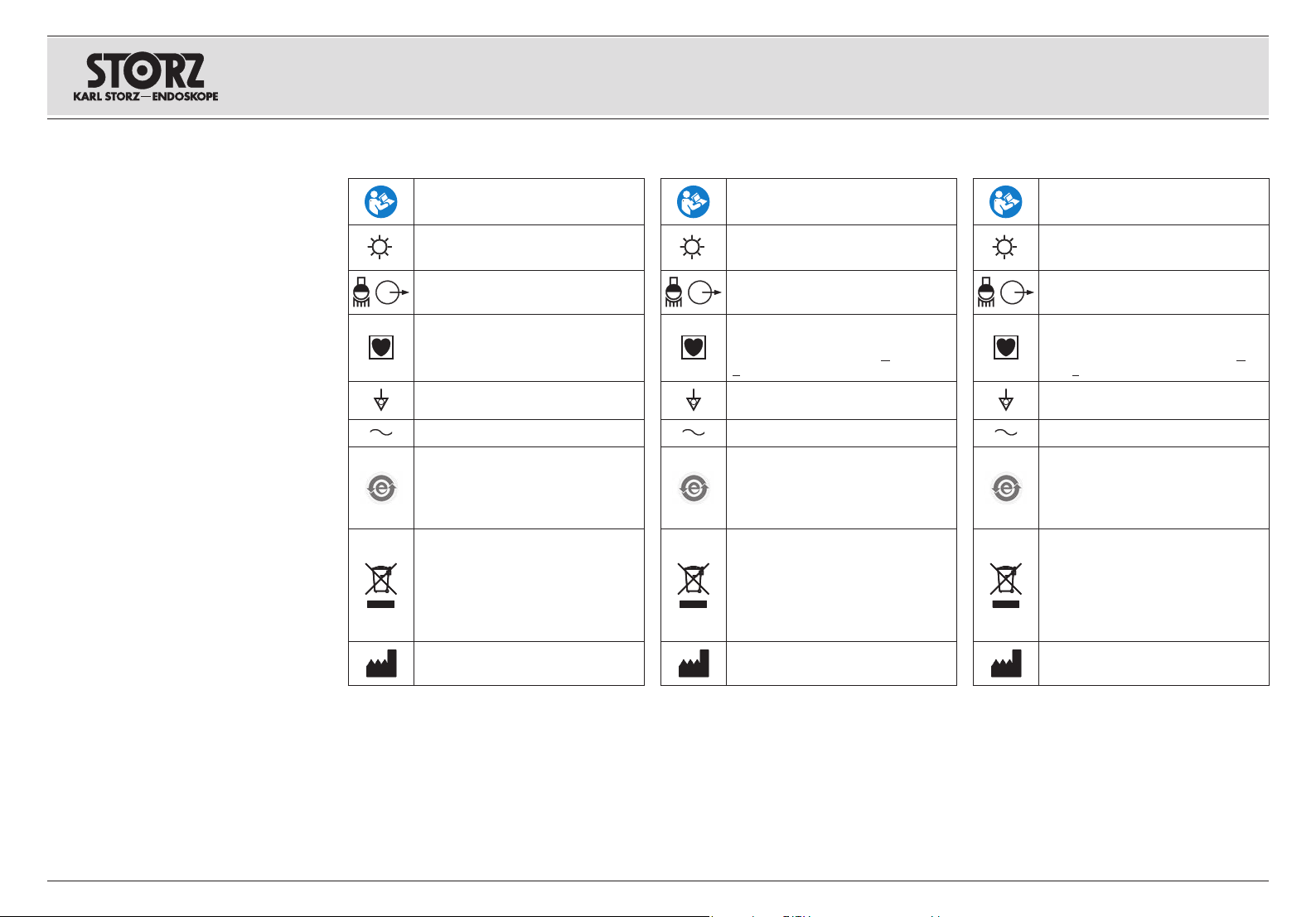Click the factory manufacturer icon in middle table
This screenshot has width=1316, height=917.
(694, 663)
